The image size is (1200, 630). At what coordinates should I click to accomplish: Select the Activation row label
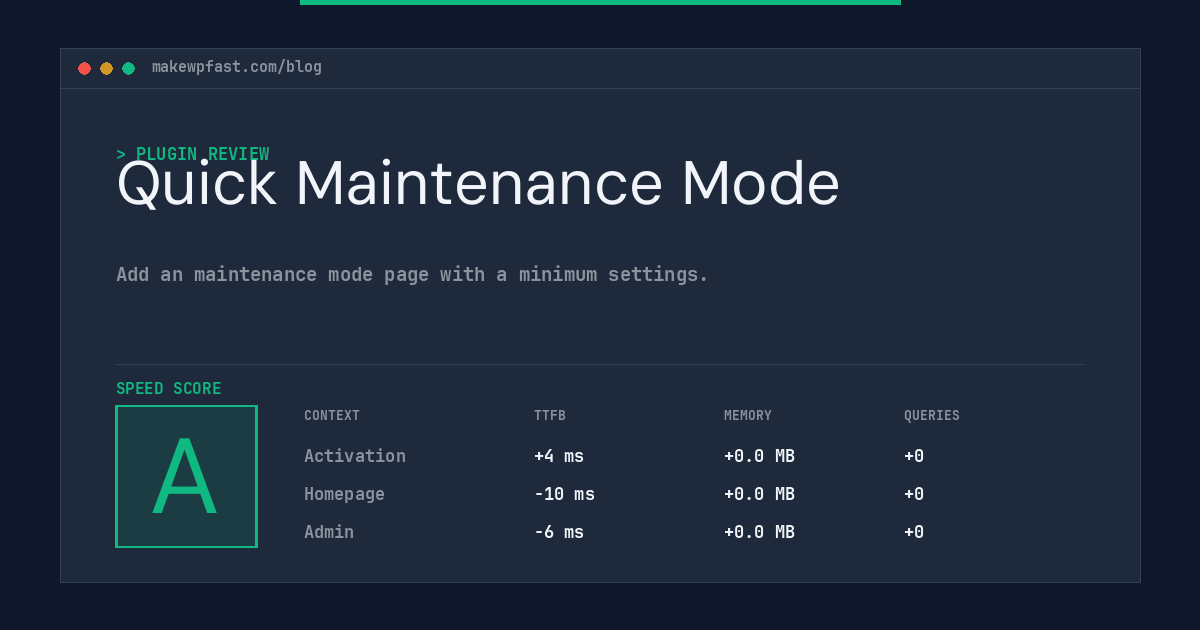[x=355, y=456]
